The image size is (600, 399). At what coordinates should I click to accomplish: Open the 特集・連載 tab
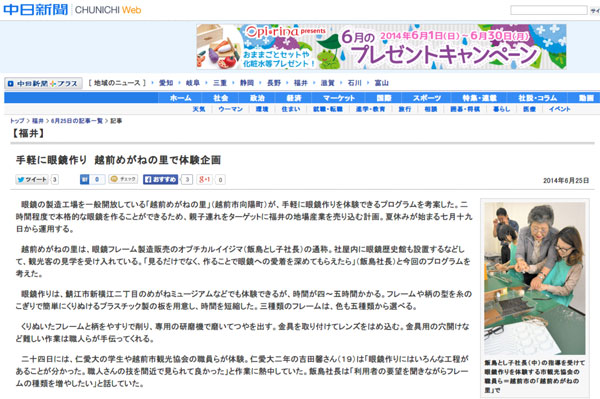tap(479, 98)
